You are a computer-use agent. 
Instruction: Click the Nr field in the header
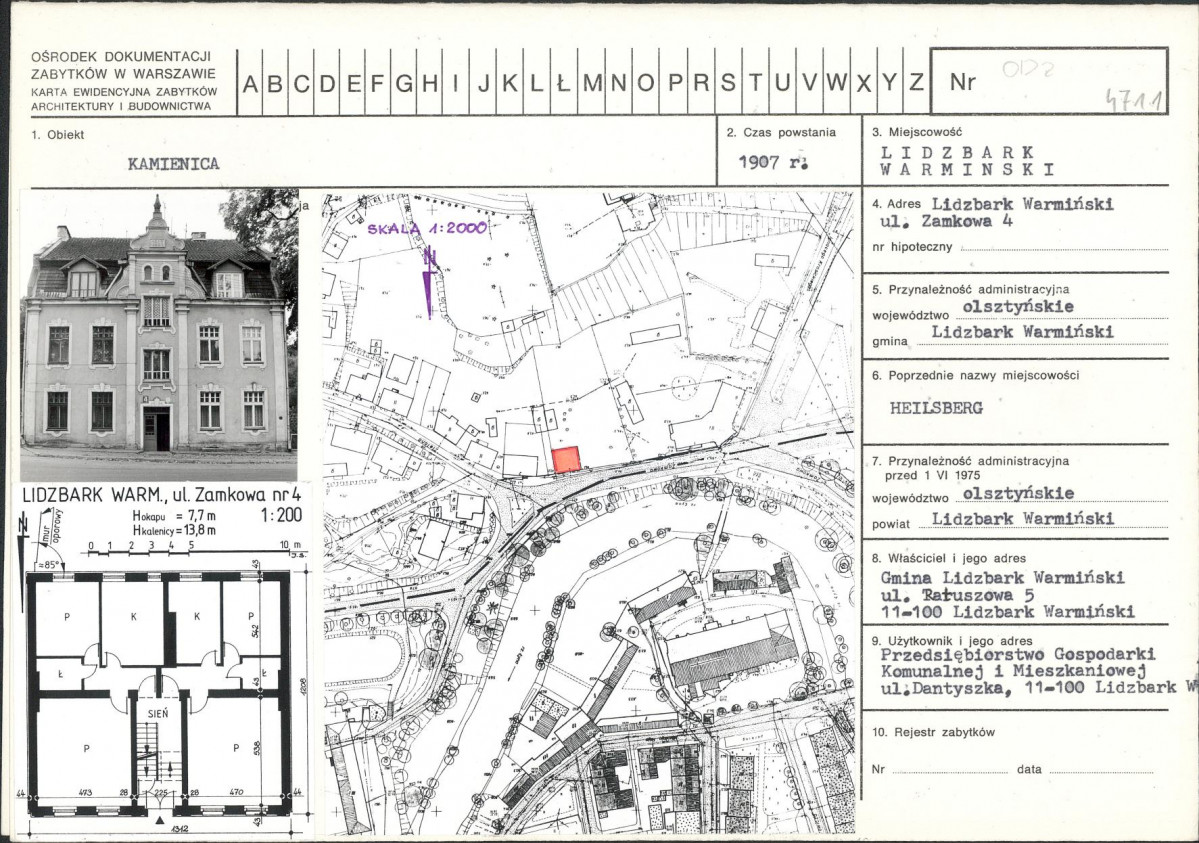coord(1047,82)
